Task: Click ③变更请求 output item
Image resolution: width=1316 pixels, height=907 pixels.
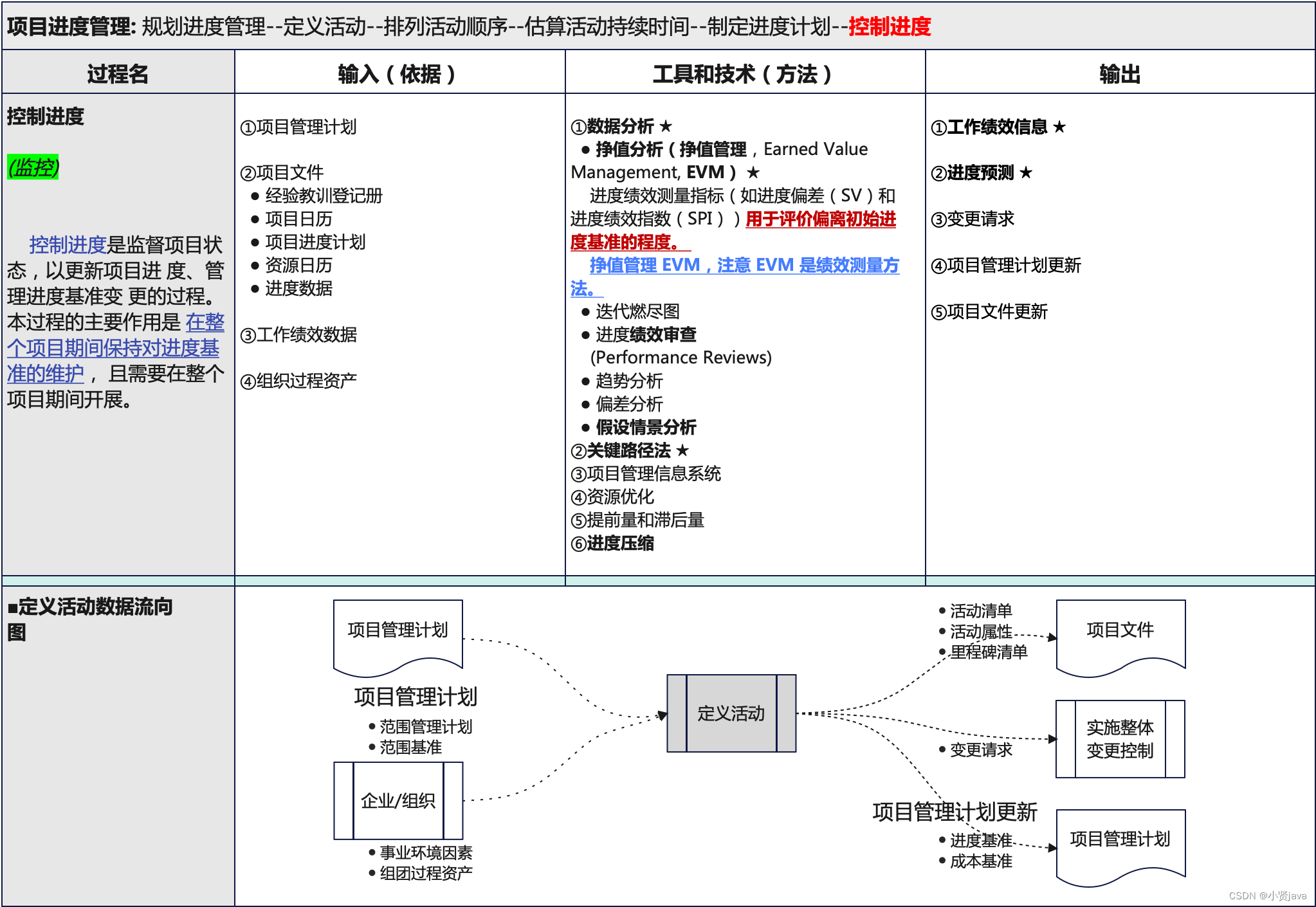Action: click(973, 219)
